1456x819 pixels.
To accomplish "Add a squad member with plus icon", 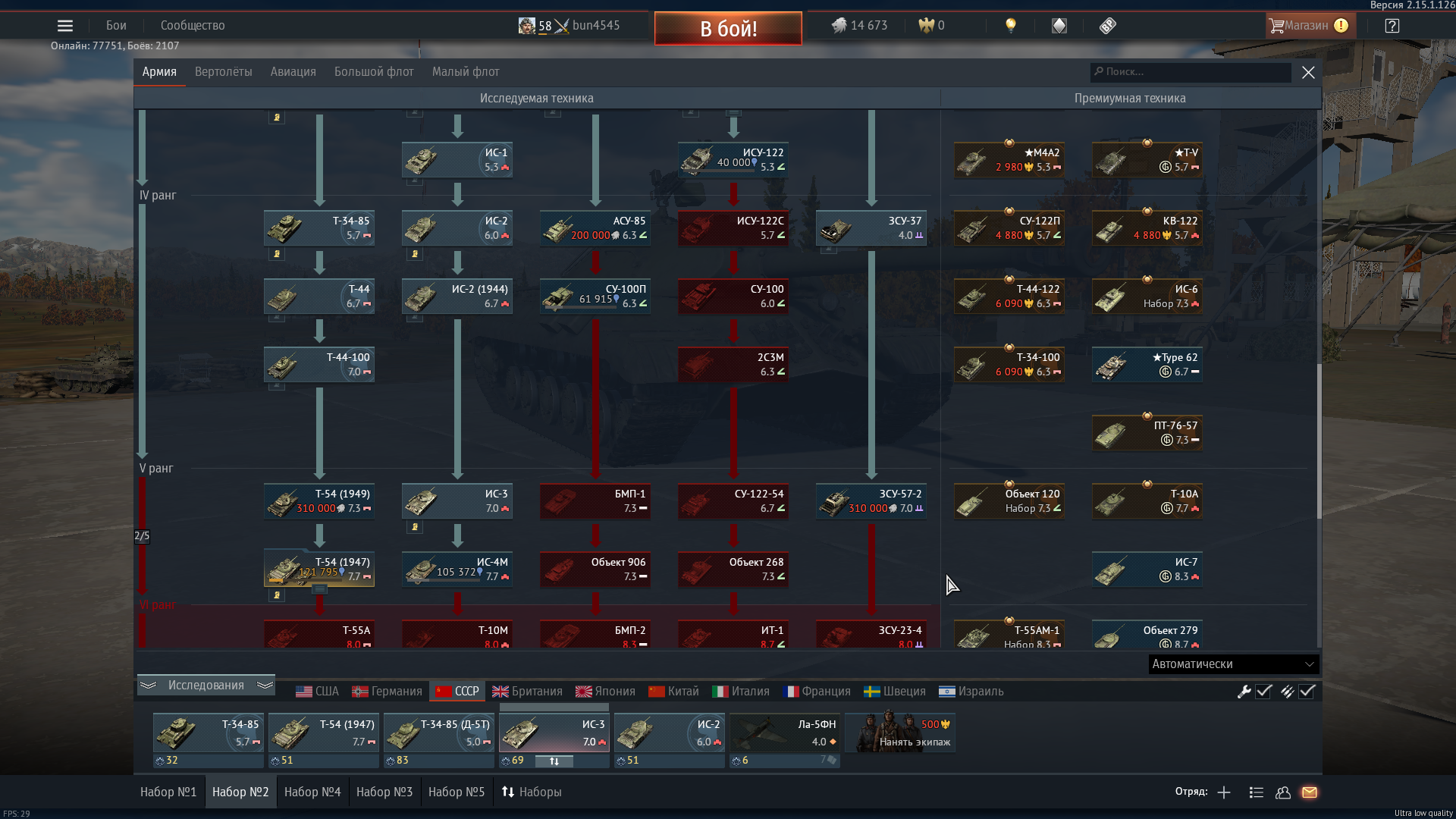I will [1224, 792].
